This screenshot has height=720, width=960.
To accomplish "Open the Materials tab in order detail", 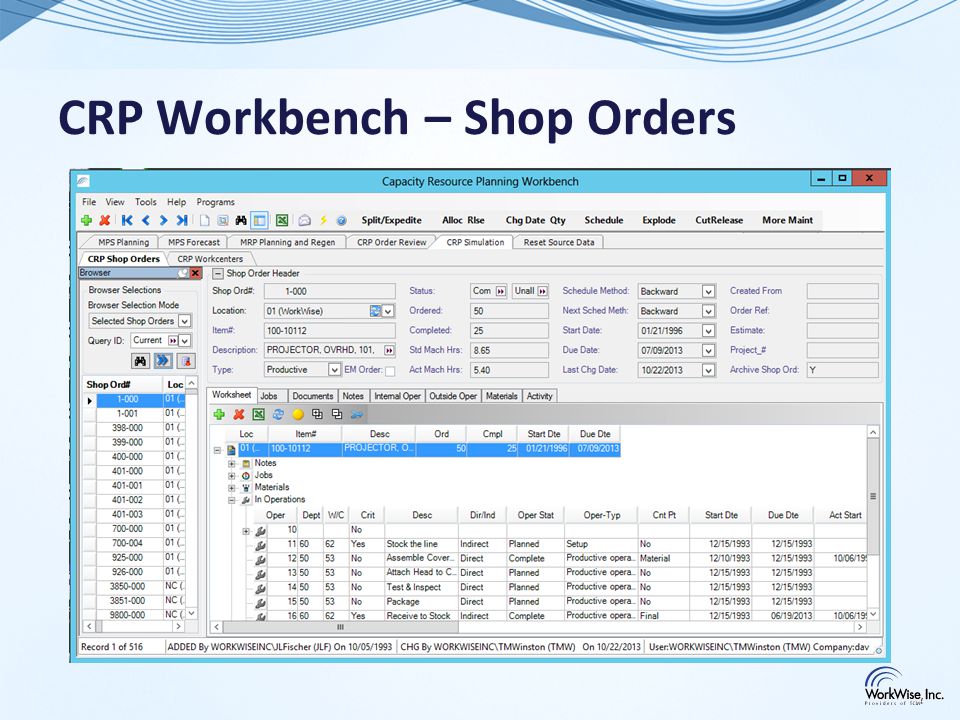I will tap(501, 396).
